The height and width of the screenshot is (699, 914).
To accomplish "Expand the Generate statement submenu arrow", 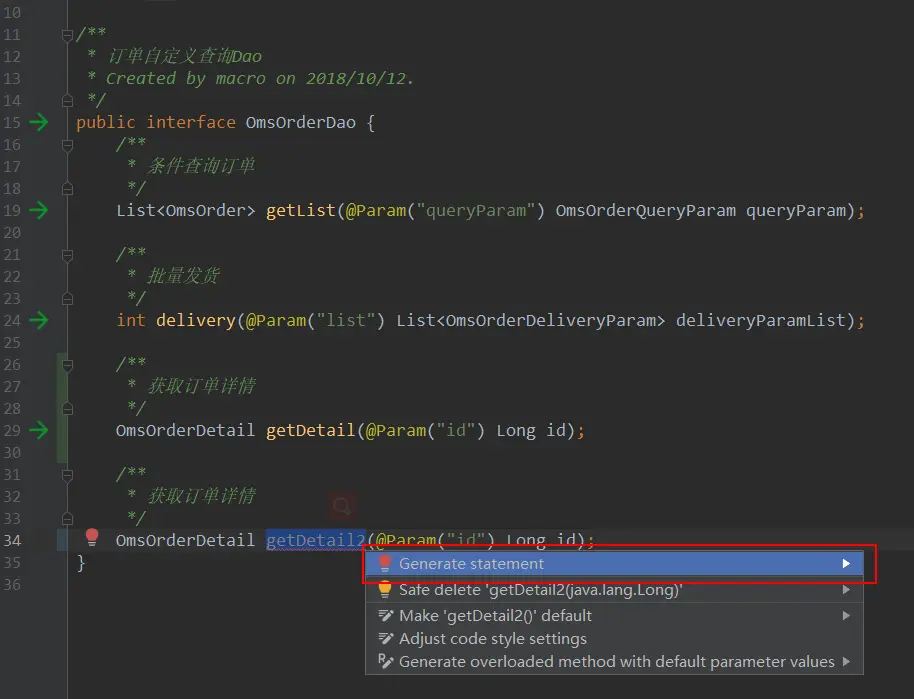I will click(846, 564).
